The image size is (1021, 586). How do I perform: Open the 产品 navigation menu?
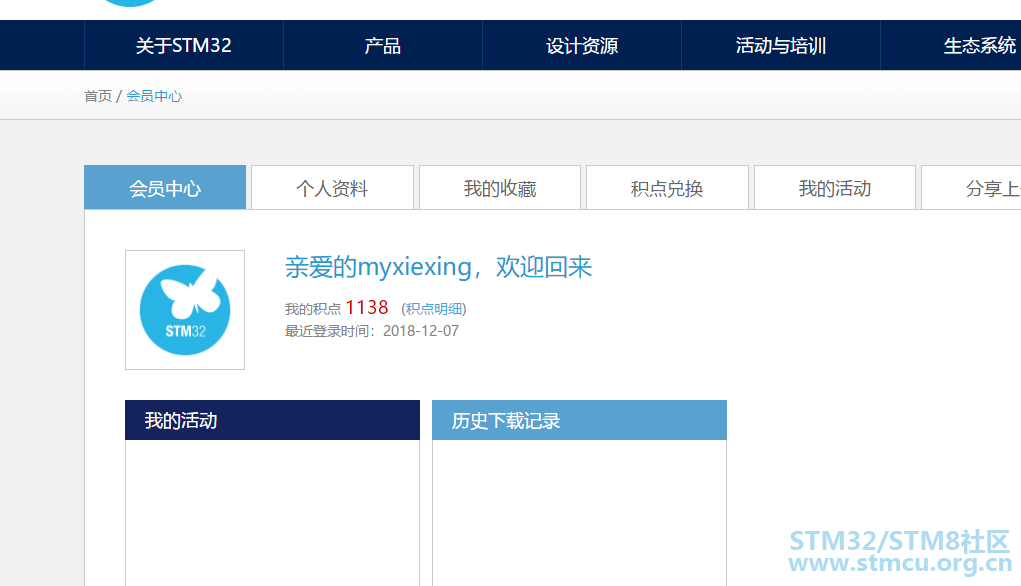(383, 46)
